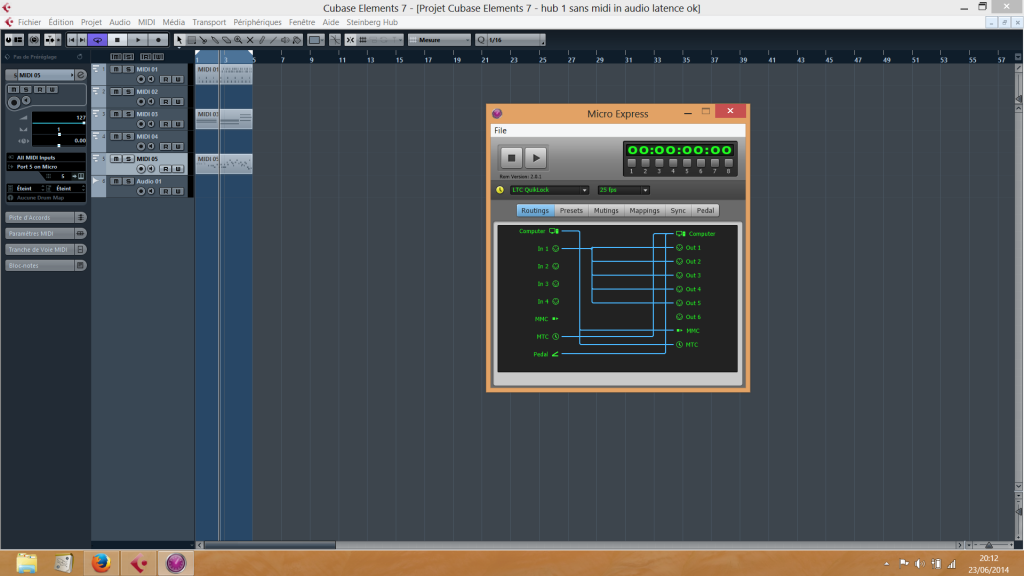This screenshot has height=576, width=1024.
Task: Open the LTC QuikLock sync dropdown
Action: pyautogui.click(x=549, y=190)
